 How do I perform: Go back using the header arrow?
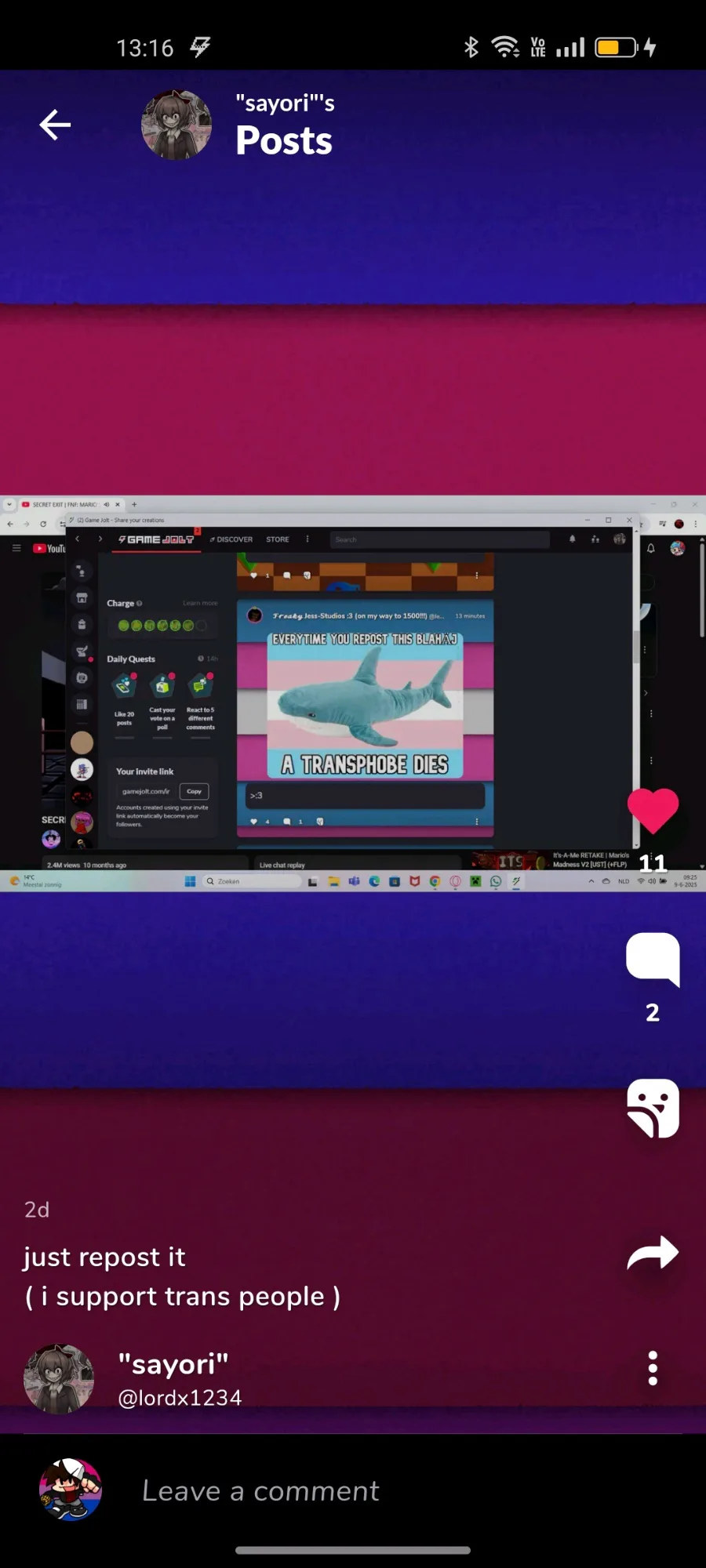[55, 125]
